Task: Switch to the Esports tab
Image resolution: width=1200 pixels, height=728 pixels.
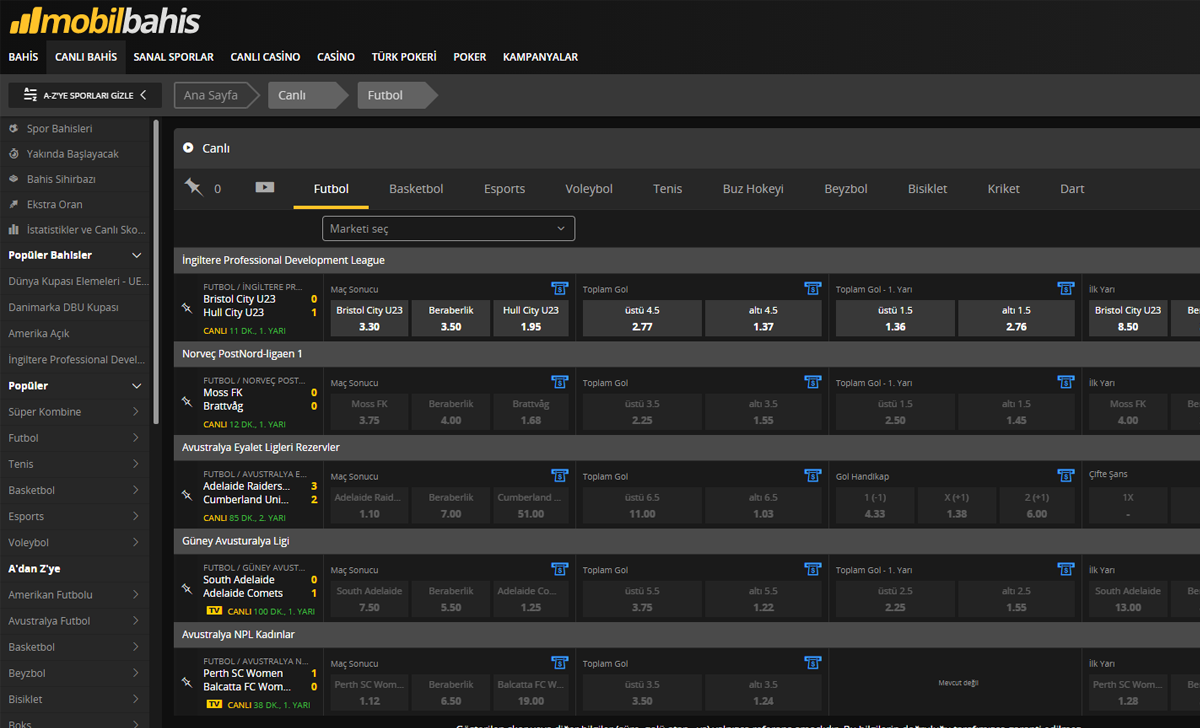Action: pyautogui.click(x=504, y=188)
